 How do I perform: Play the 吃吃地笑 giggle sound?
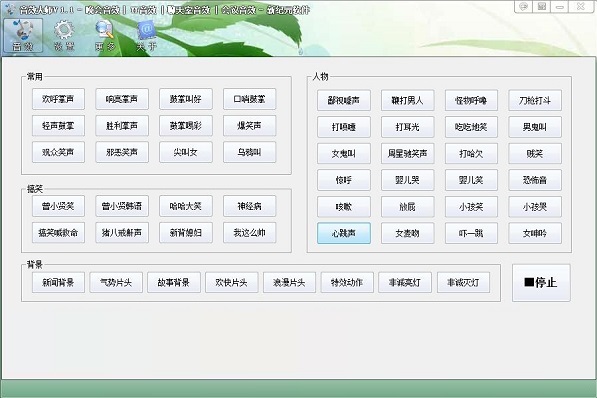tap(471, 127)
